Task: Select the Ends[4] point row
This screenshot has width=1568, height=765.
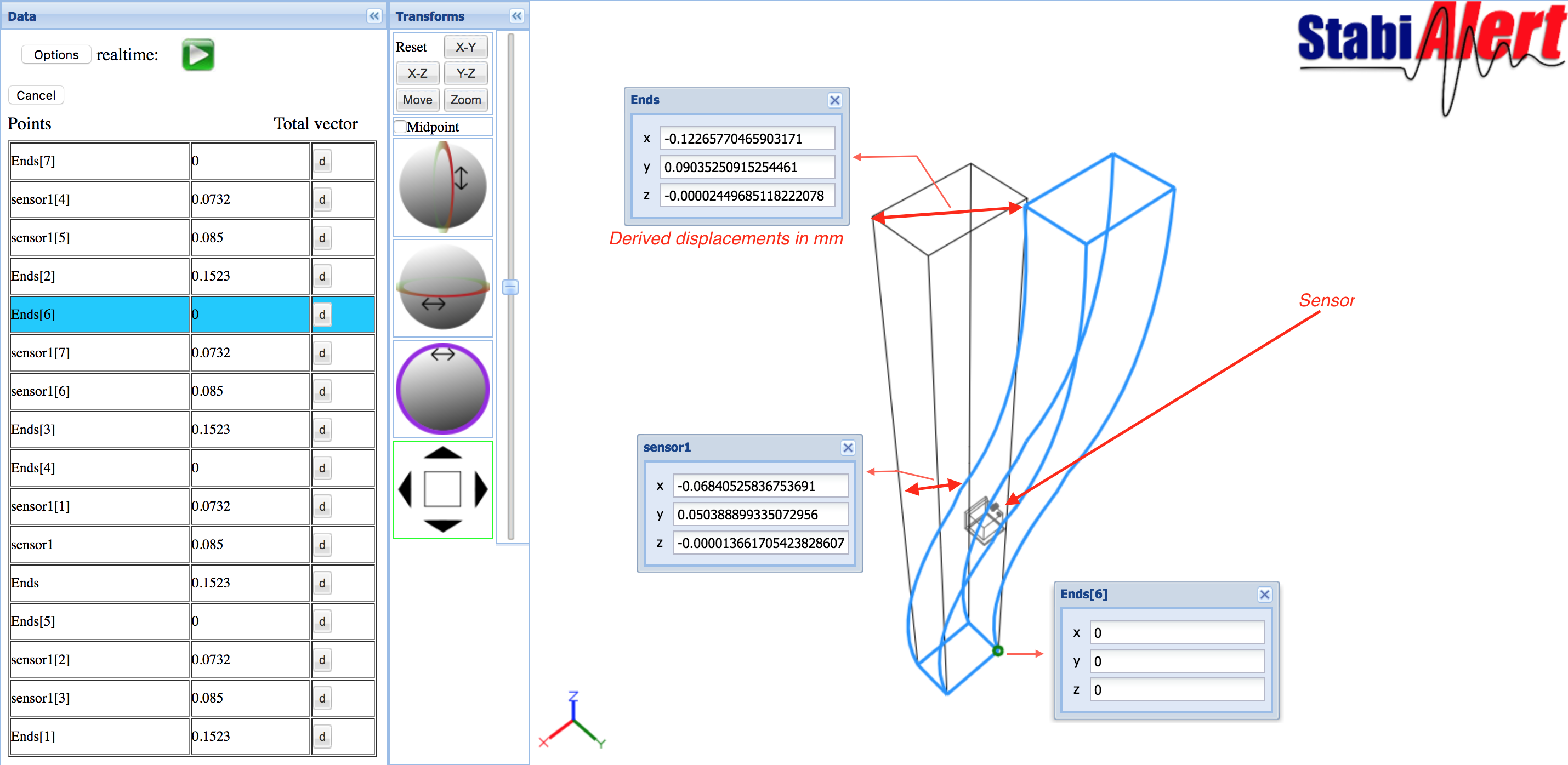Action: pyautogui.click(x=192, y=468)
